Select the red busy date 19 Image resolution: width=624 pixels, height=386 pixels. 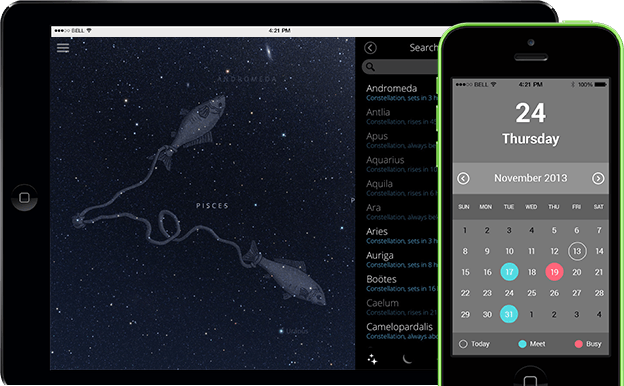554,272
